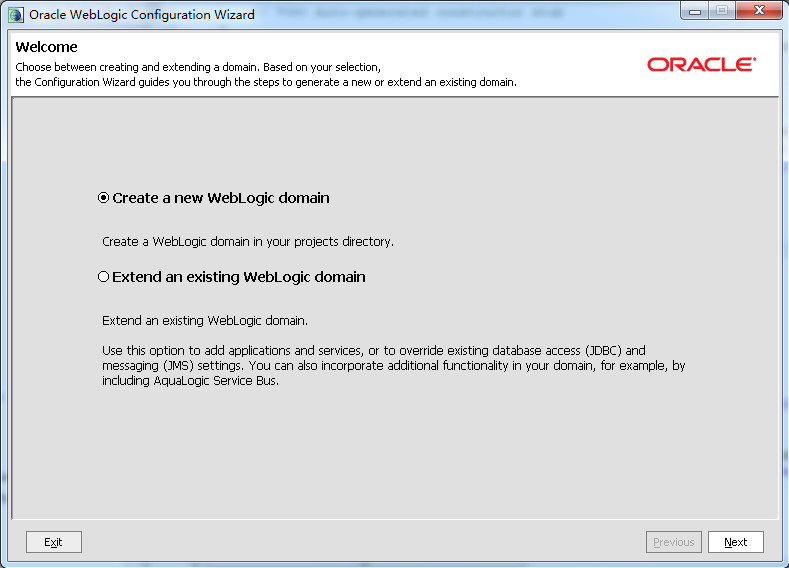789x568 pixels.
Task: Click the disabled Previous button
Action: click(x=673, y=542)
